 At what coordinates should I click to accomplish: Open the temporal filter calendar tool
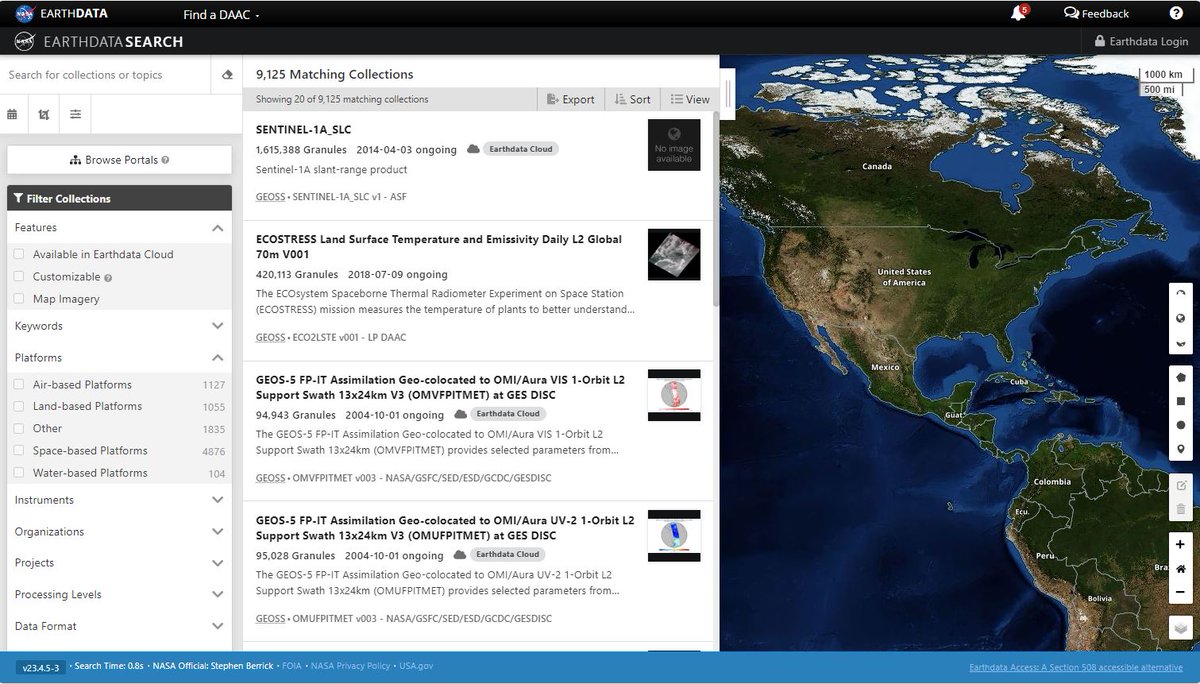pyautogui.click(x=13, y=114)
